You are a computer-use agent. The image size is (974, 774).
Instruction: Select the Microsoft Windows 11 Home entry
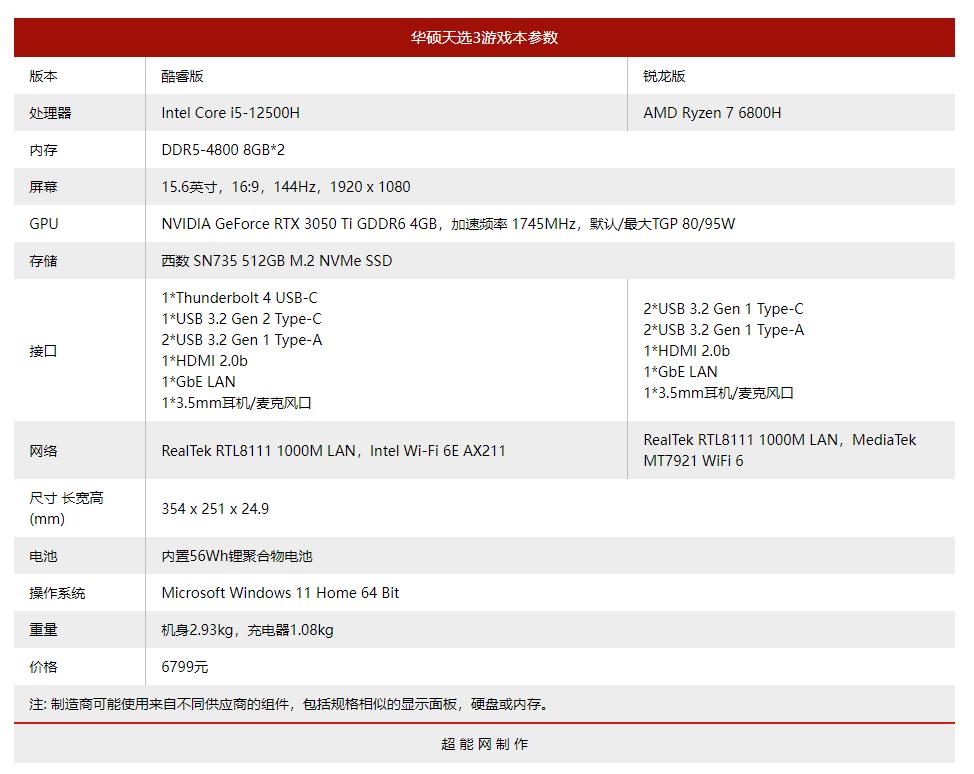[x=278, y=593]
